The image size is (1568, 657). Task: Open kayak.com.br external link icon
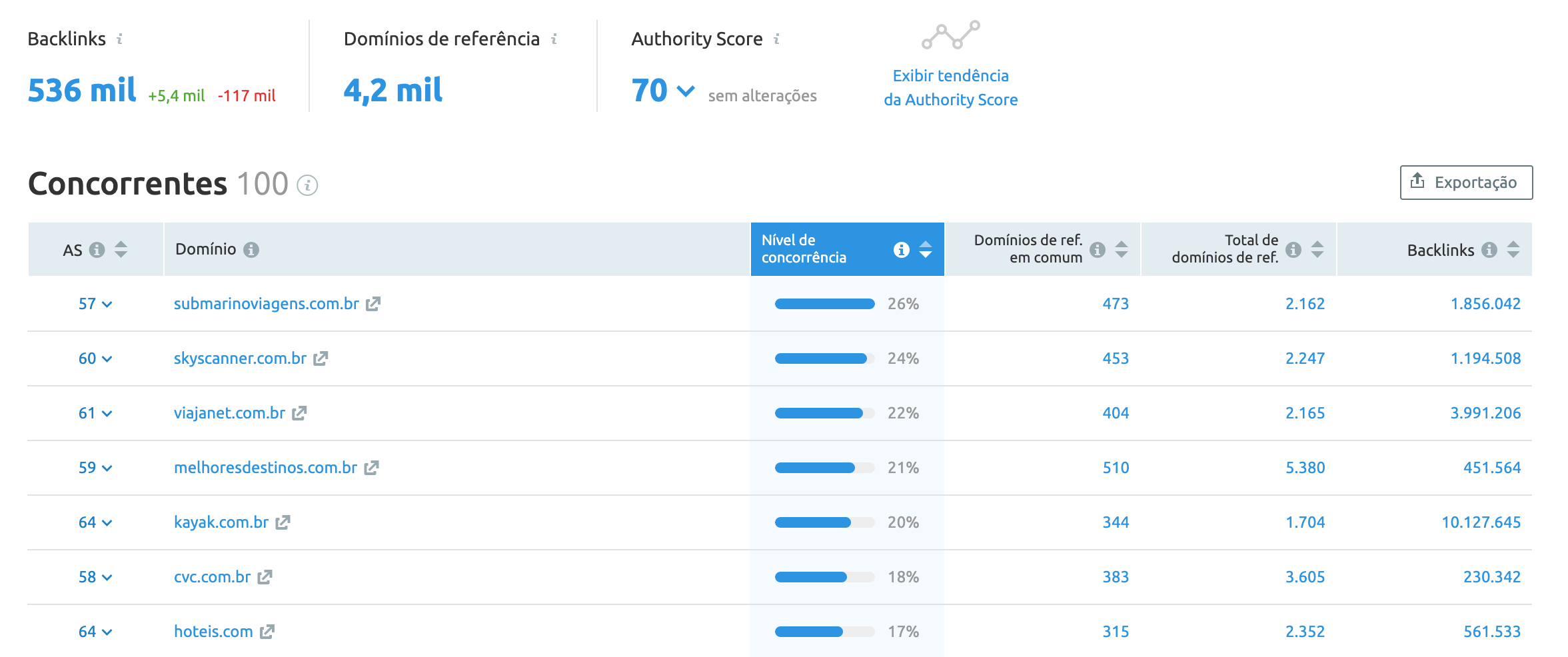click(283, 522)
